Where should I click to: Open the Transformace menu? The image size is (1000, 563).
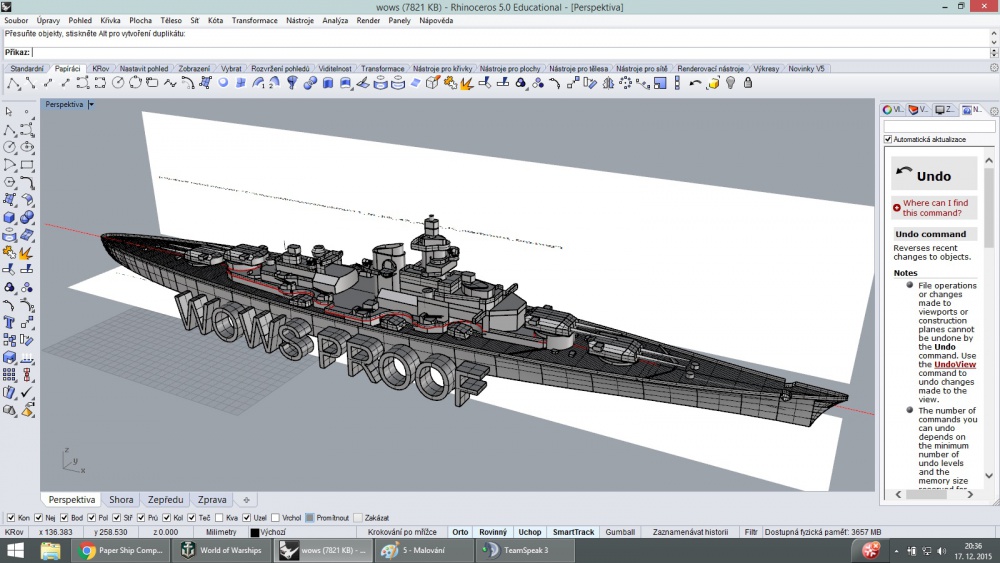click(x=254, y=20)
